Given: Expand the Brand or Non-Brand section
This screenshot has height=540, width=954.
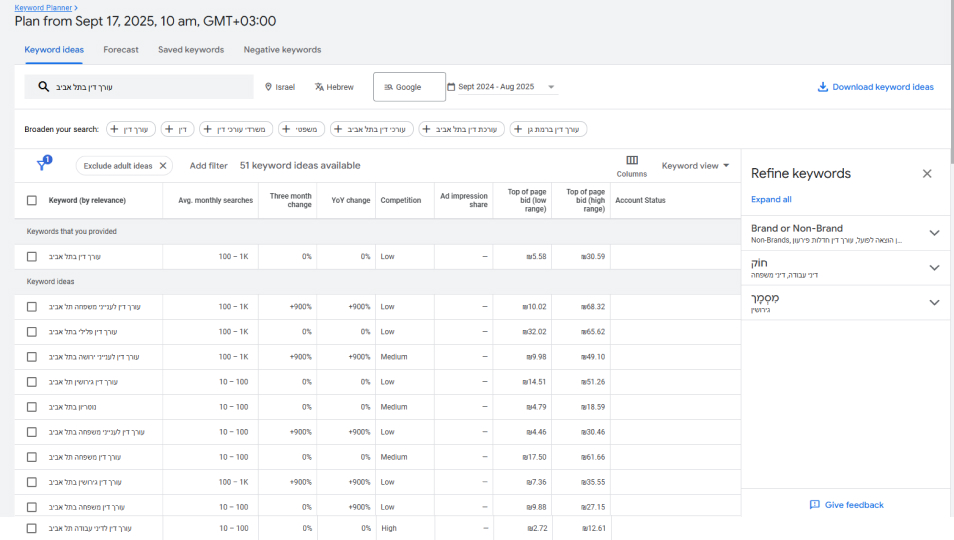Looking at the screenshot, I should tap(934, 233).
